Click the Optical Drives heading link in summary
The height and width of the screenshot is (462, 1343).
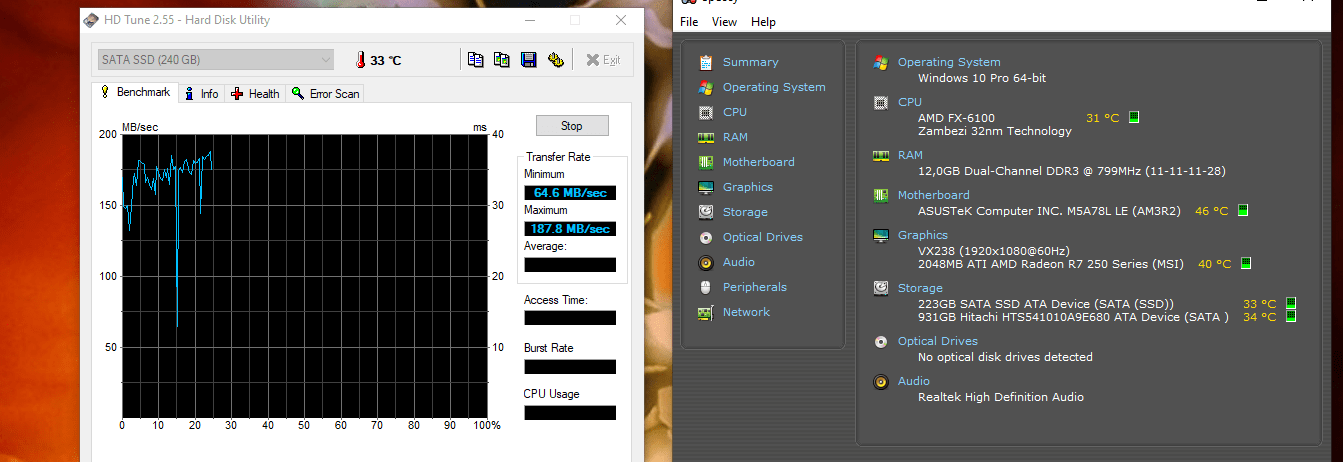point(938,341)
